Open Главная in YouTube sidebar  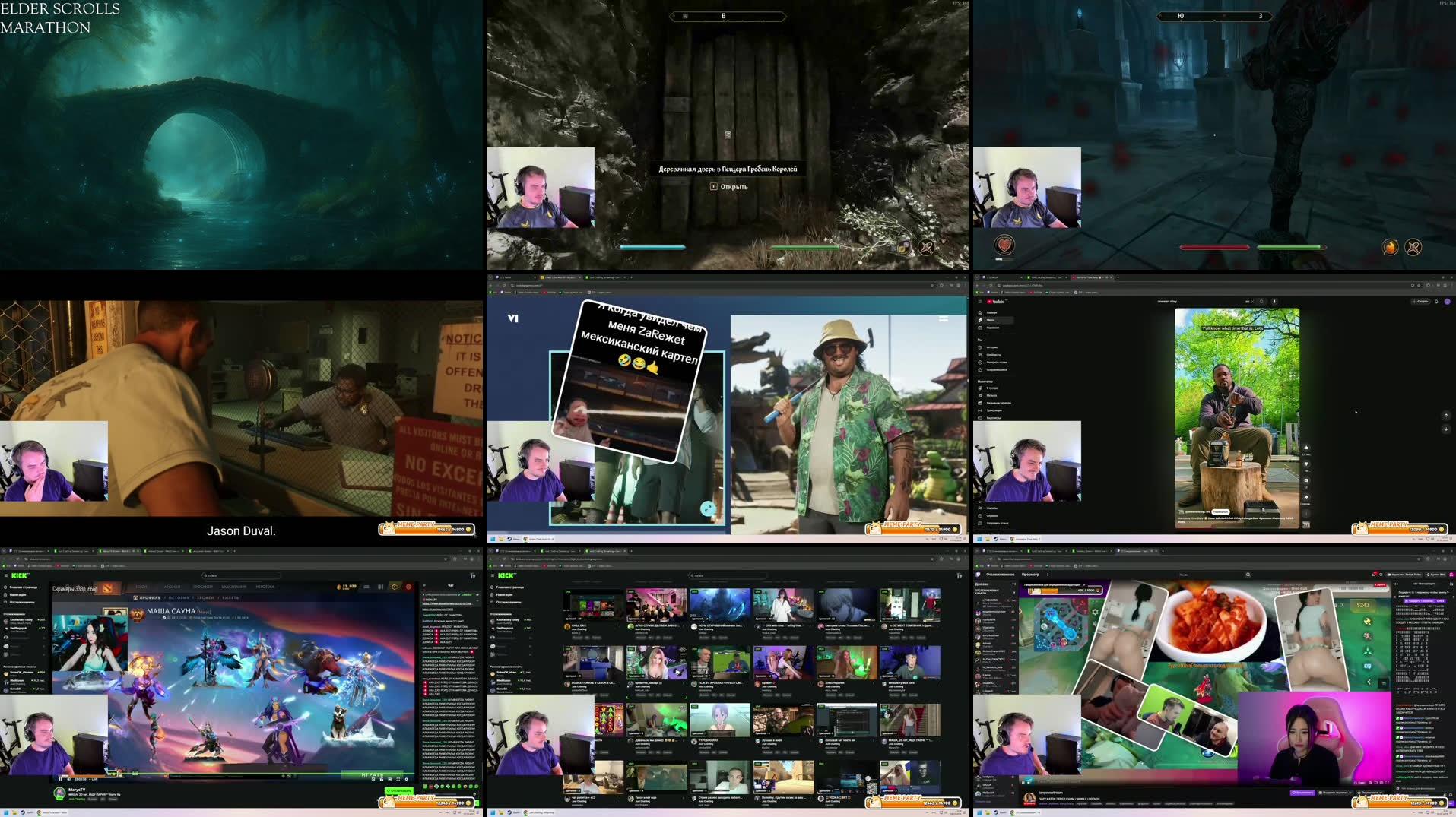coord(991,312)
